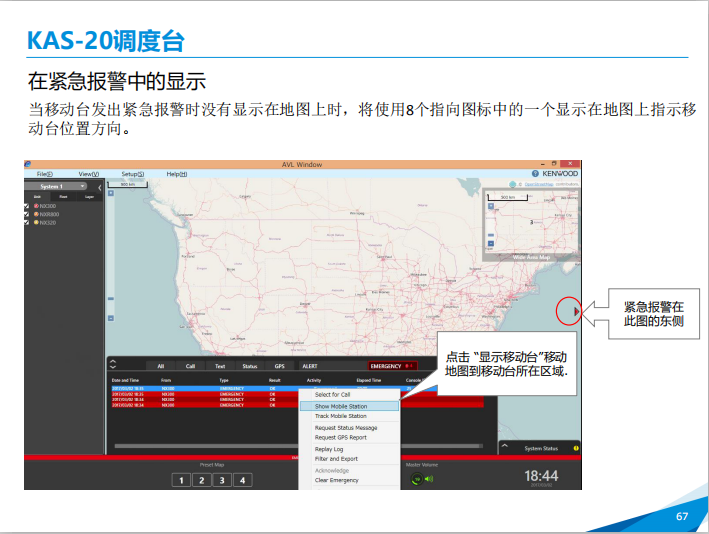Click the horizontal scrollbar under the log list
The width and height of the screenshot is (709, 534).
click(200, 445)
